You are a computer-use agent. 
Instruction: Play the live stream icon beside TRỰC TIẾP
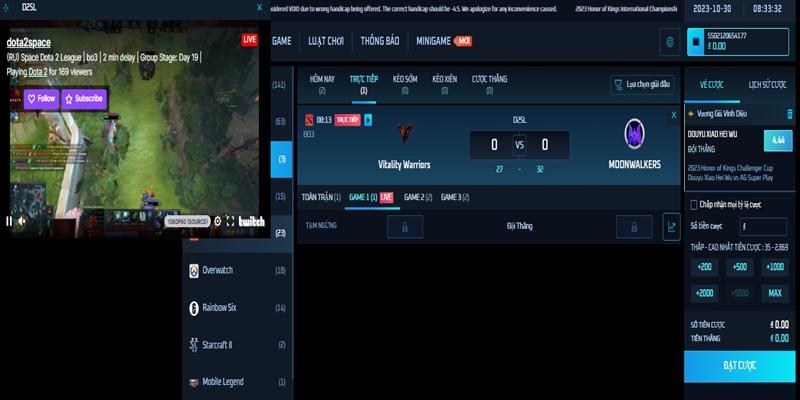click(x=368, y=120)
